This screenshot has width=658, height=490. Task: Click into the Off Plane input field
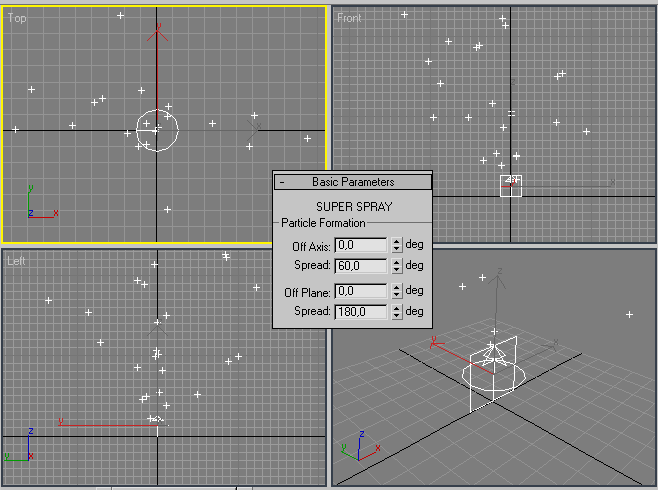[x=361, y=291]
